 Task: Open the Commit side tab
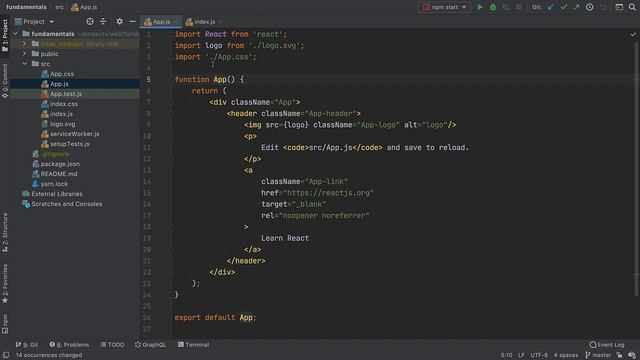pyautogui.click(x=5, y=80)
